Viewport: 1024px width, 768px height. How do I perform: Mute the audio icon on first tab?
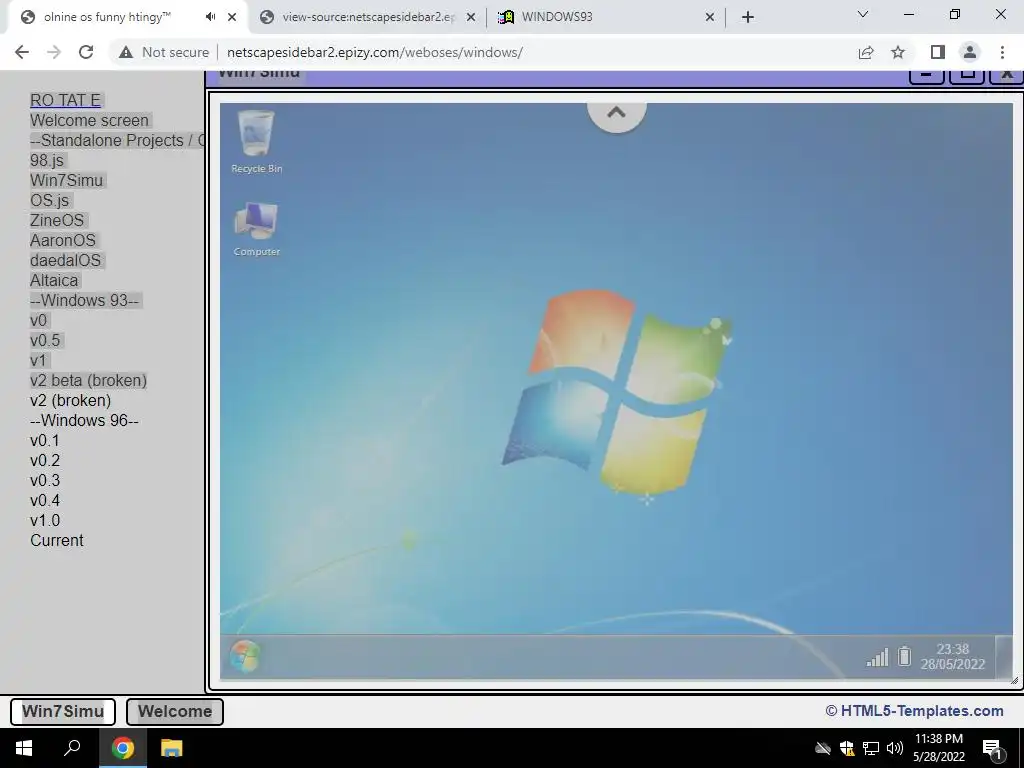pos(210,17)
